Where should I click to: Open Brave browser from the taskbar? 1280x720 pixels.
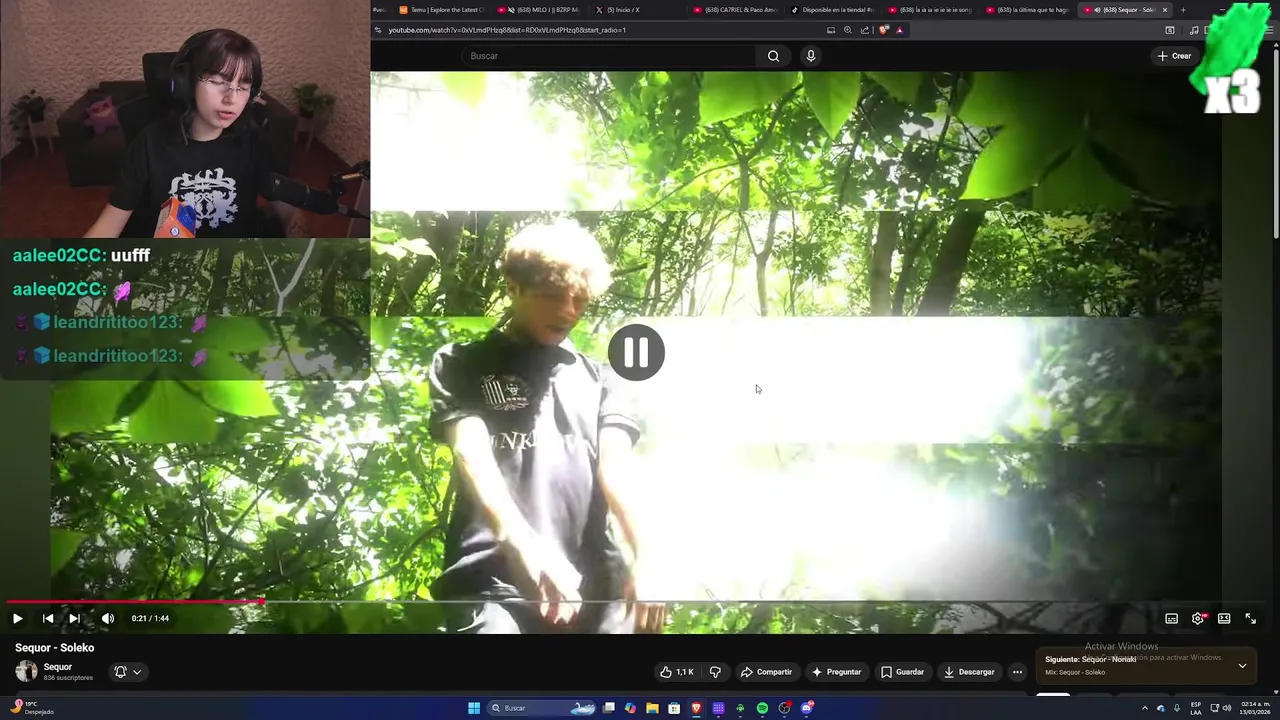pyautogui.click(x=696, y=708)
